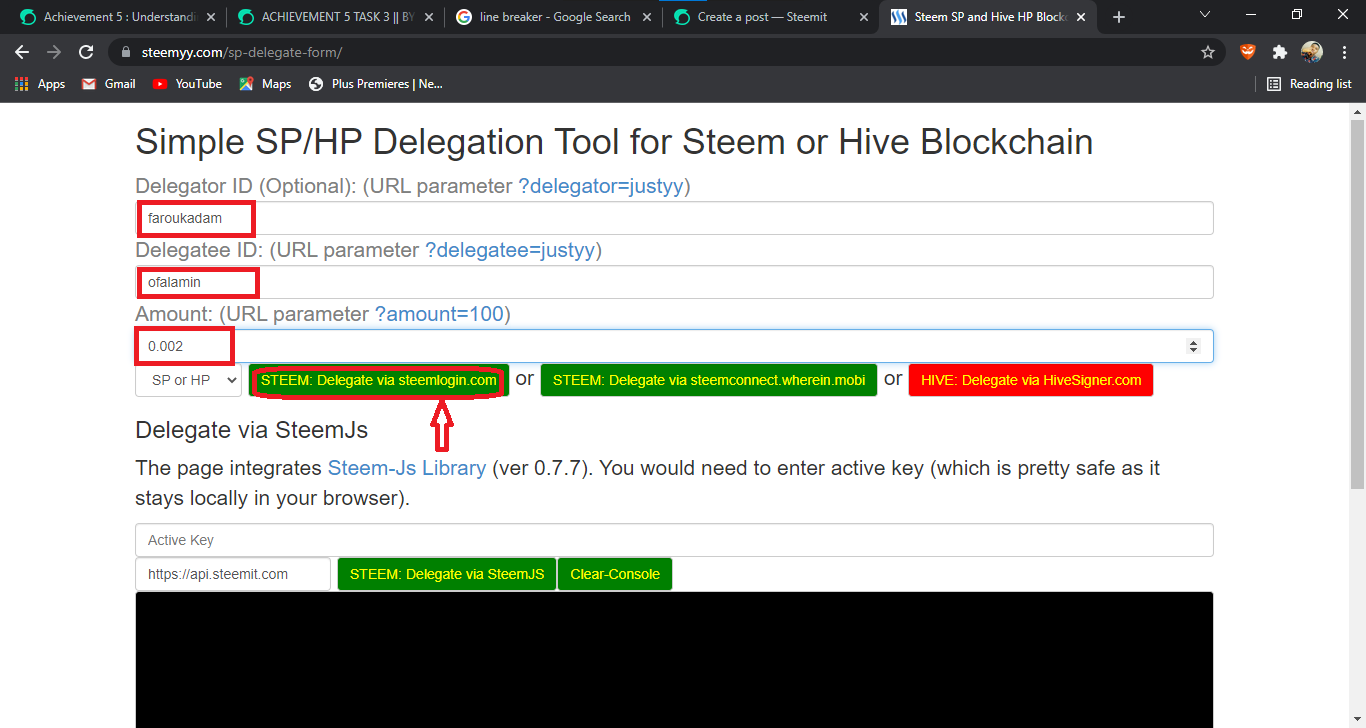Click STEEM: Delegate via steemlogin.com
The height and width of the screenshot is (728, 1366).
pyautogui.click(x=379, y=380)
